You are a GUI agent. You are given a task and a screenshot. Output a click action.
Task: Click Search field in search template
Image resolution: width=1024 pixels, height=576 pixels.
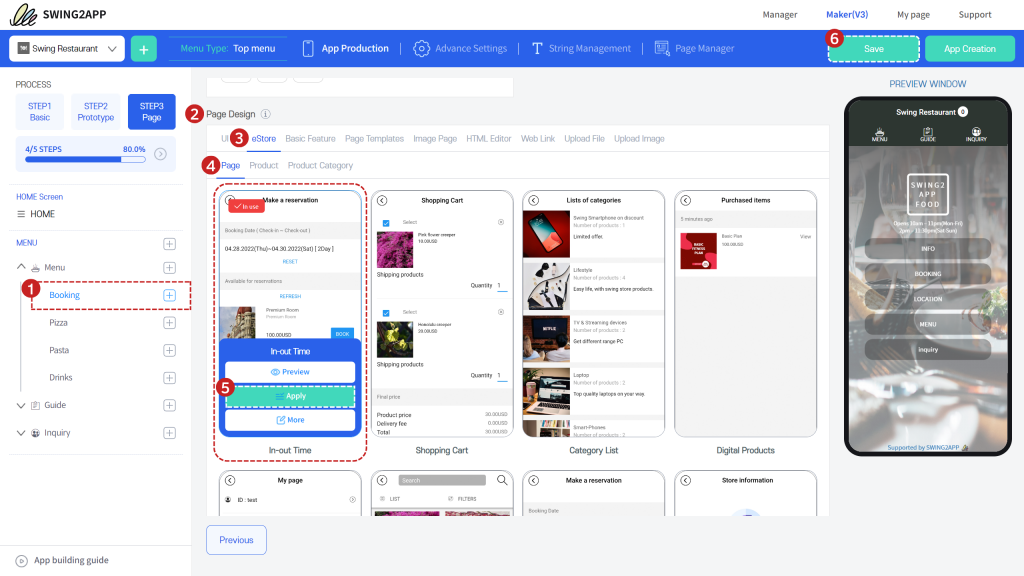(x=442, y=480)
